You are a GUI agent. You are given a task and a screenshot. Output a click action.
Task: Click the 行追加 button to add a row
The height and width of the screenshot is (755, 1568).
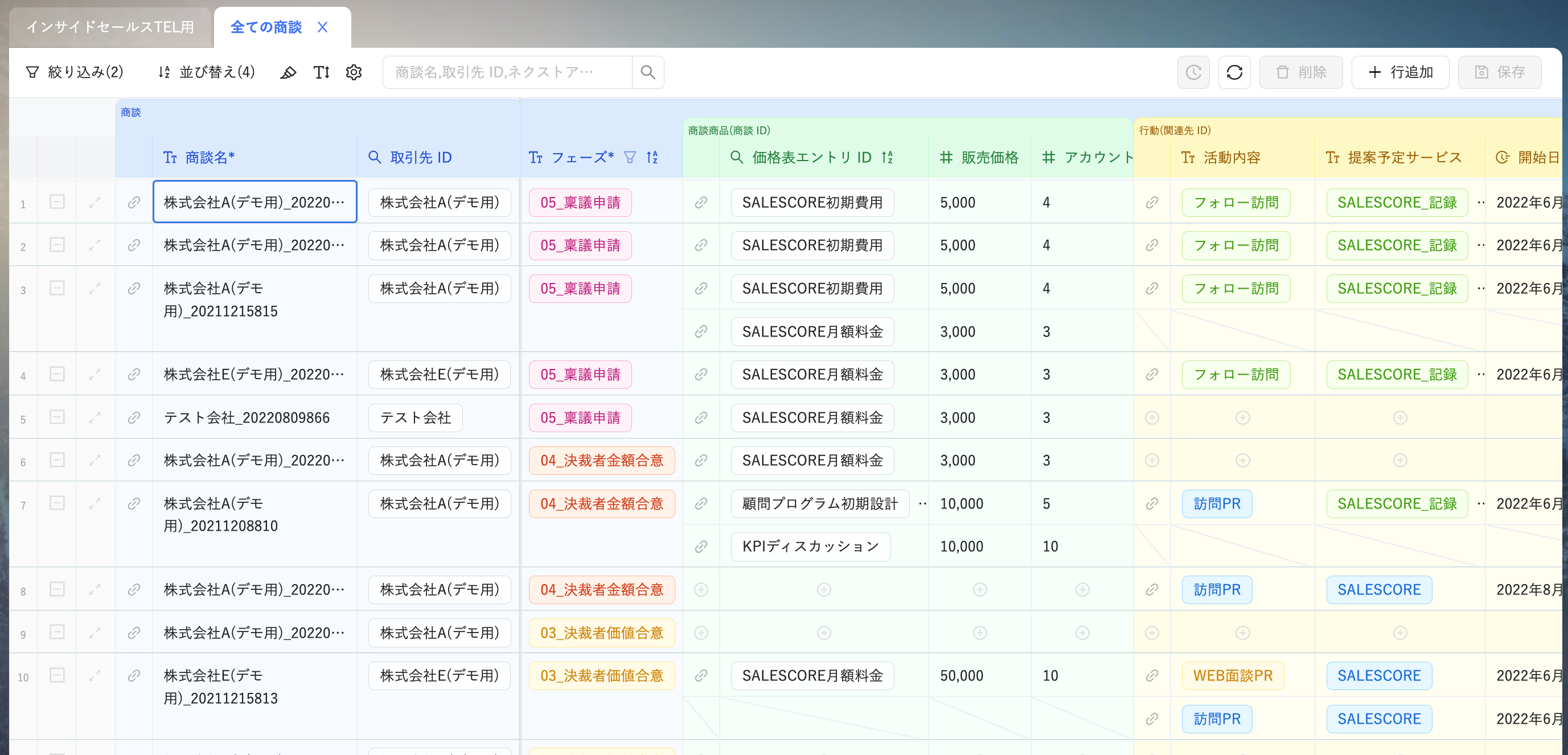[x=1400, y=72]
